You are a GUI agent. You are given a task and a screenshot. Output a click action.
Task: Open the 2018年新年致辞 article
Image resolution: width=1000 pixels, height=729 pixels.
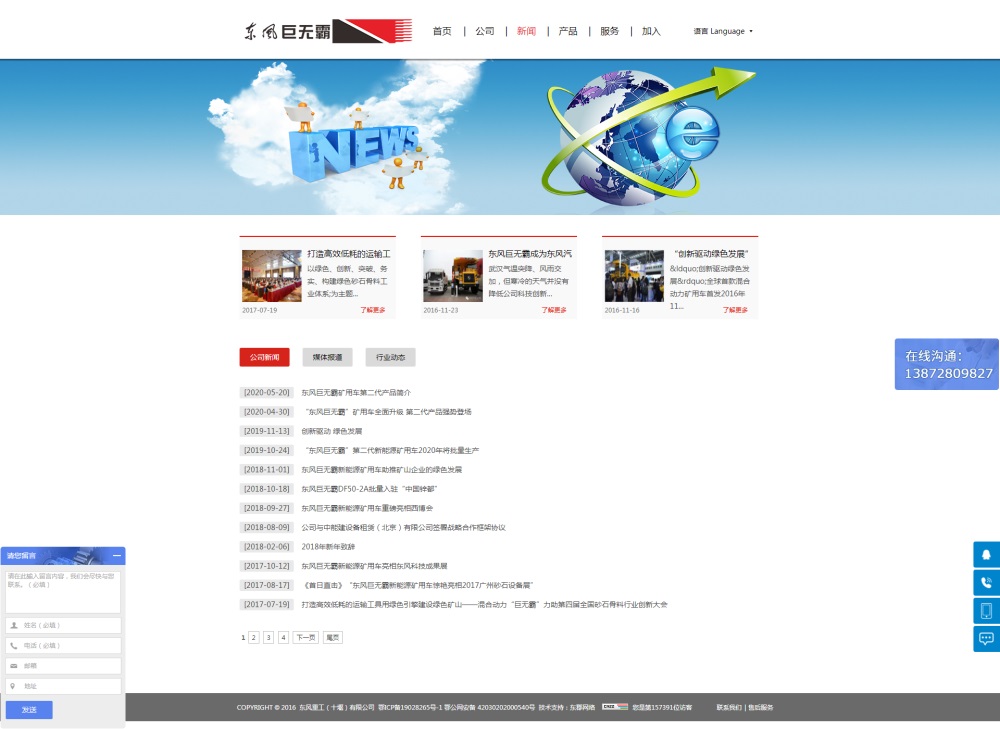tap(328, 547)
